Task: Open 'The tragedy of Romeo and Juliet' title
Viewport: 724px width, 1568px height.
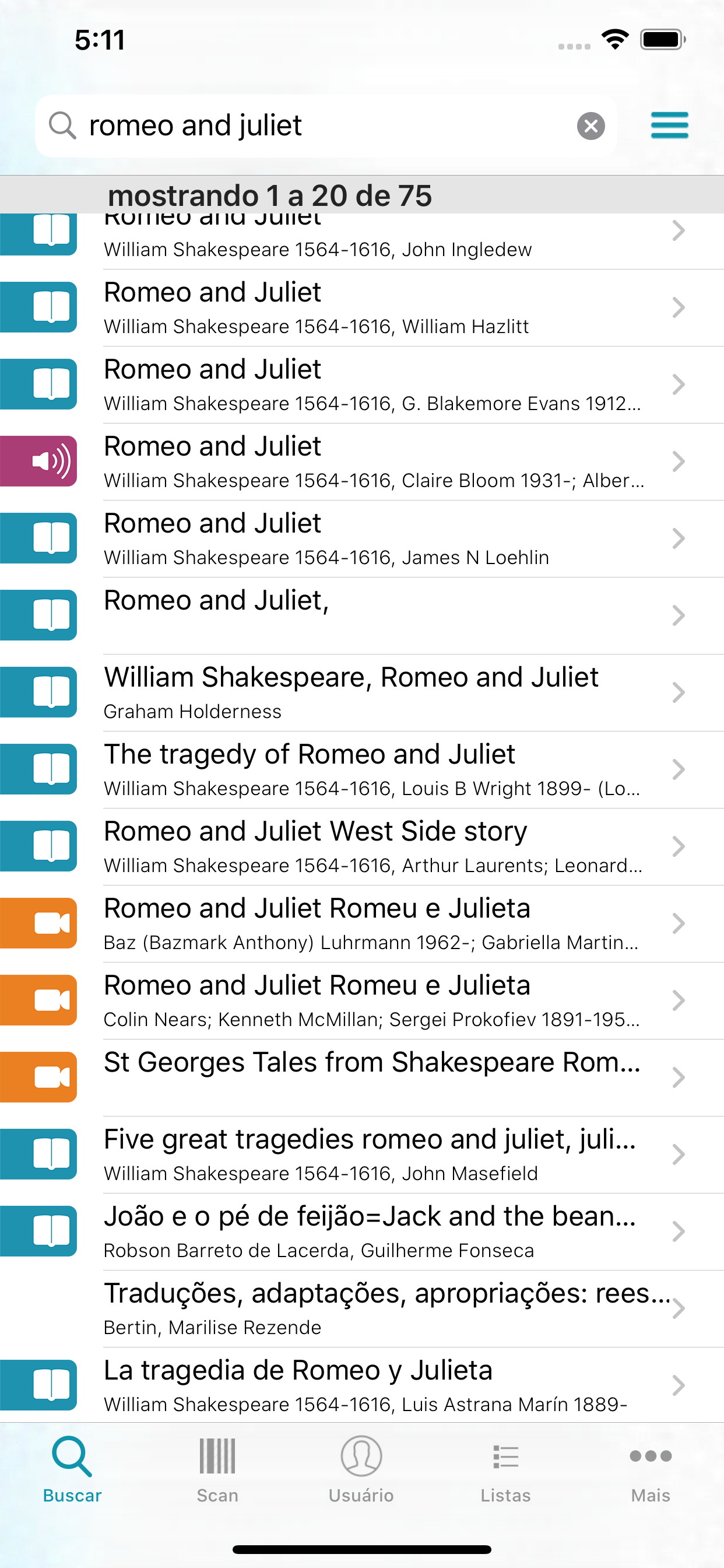Action: point(310,755)
